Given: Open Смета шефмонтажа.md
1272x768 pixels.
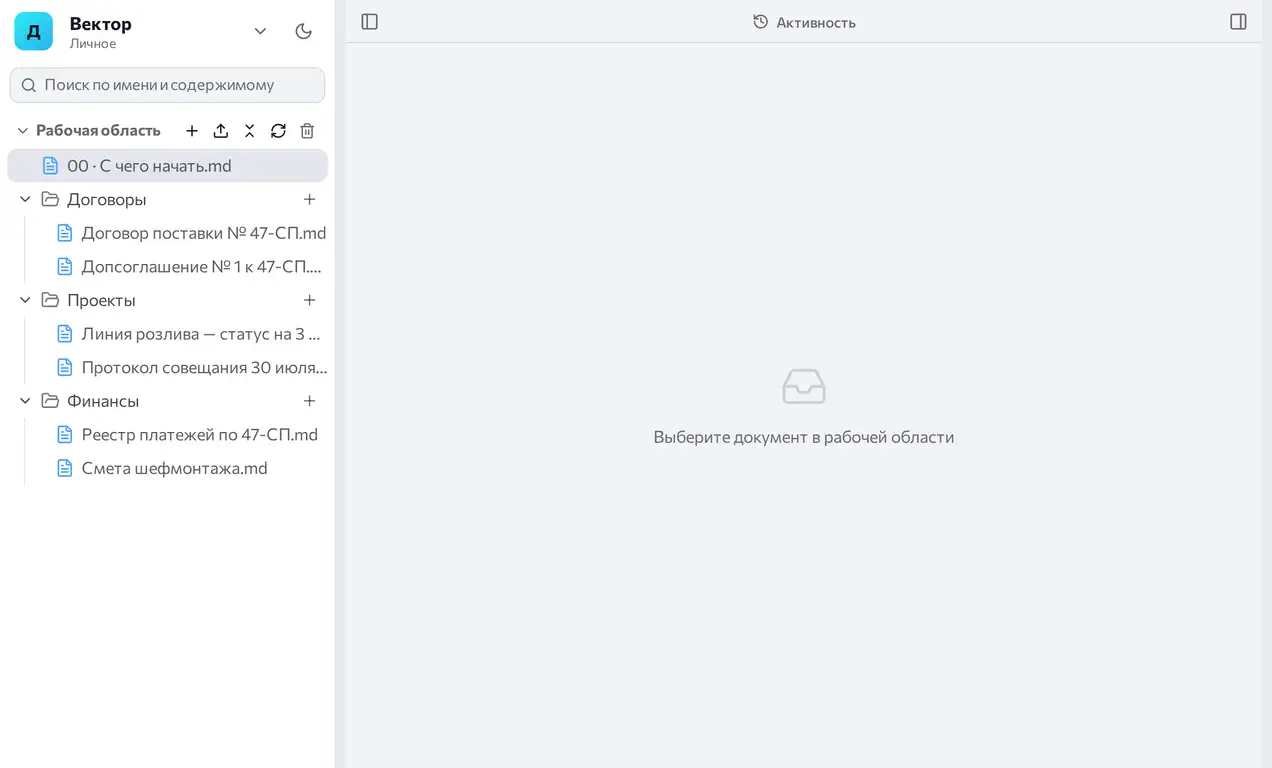Looking at the screenshot, I should click(x=190, y=469).
